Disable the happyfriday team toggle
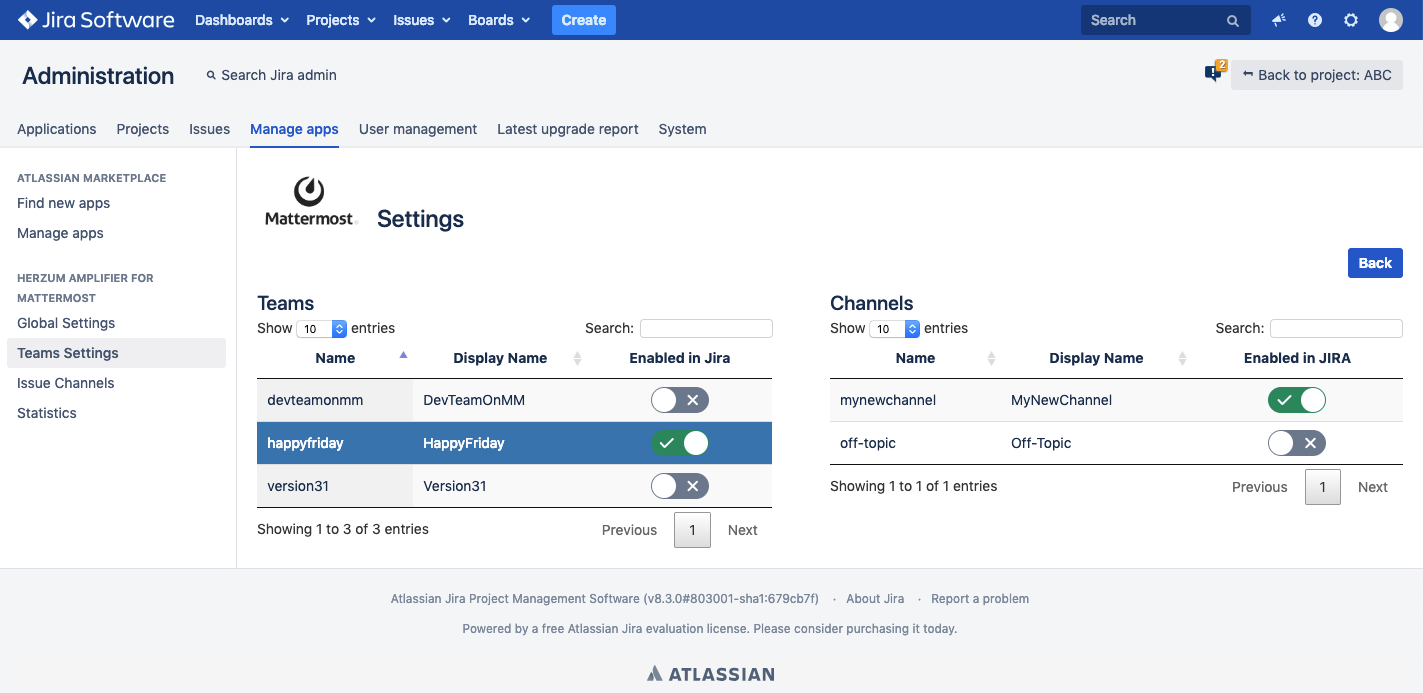 680,444
